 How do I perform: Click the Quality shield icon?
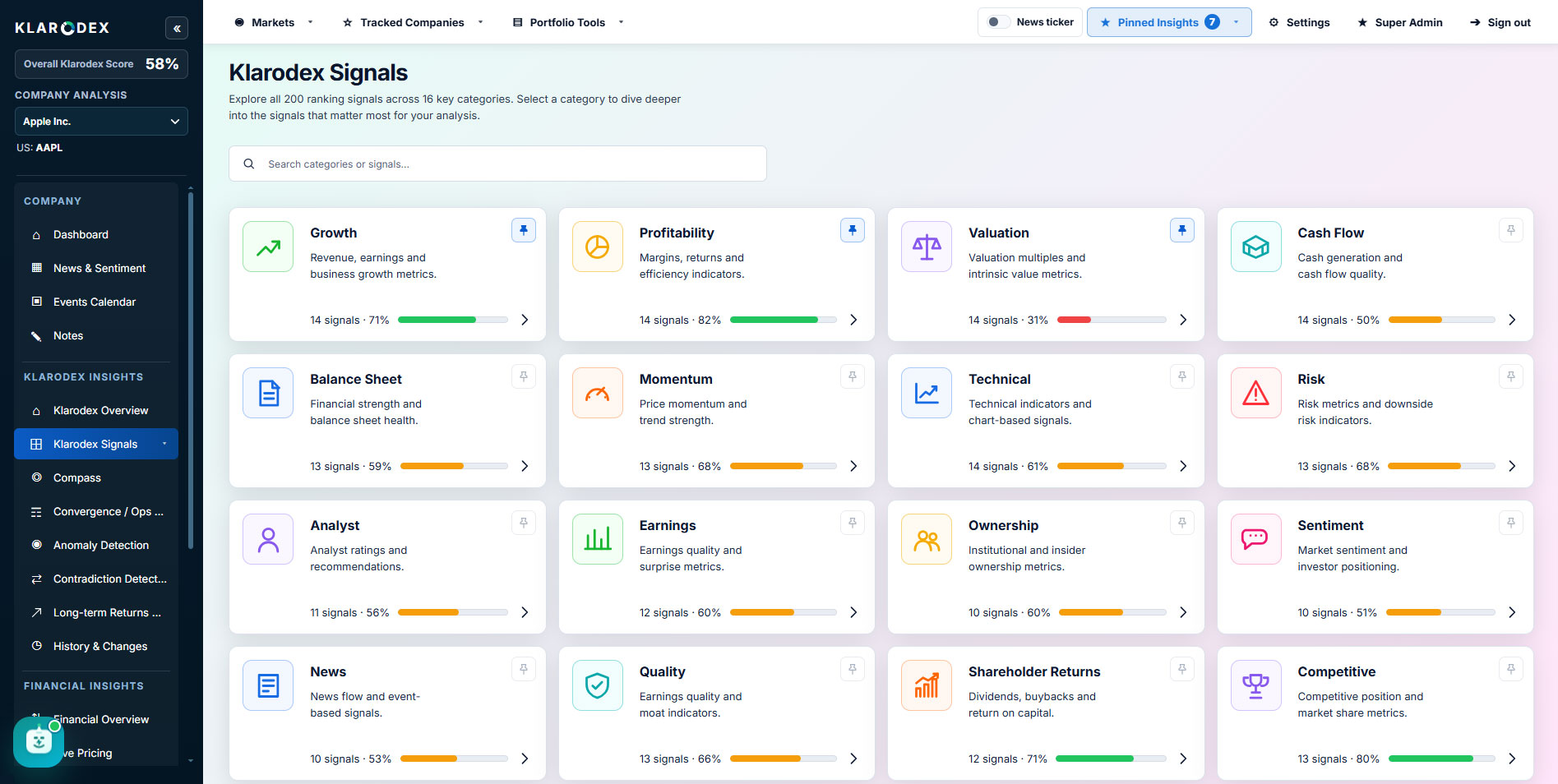click(x=597, y=685)
